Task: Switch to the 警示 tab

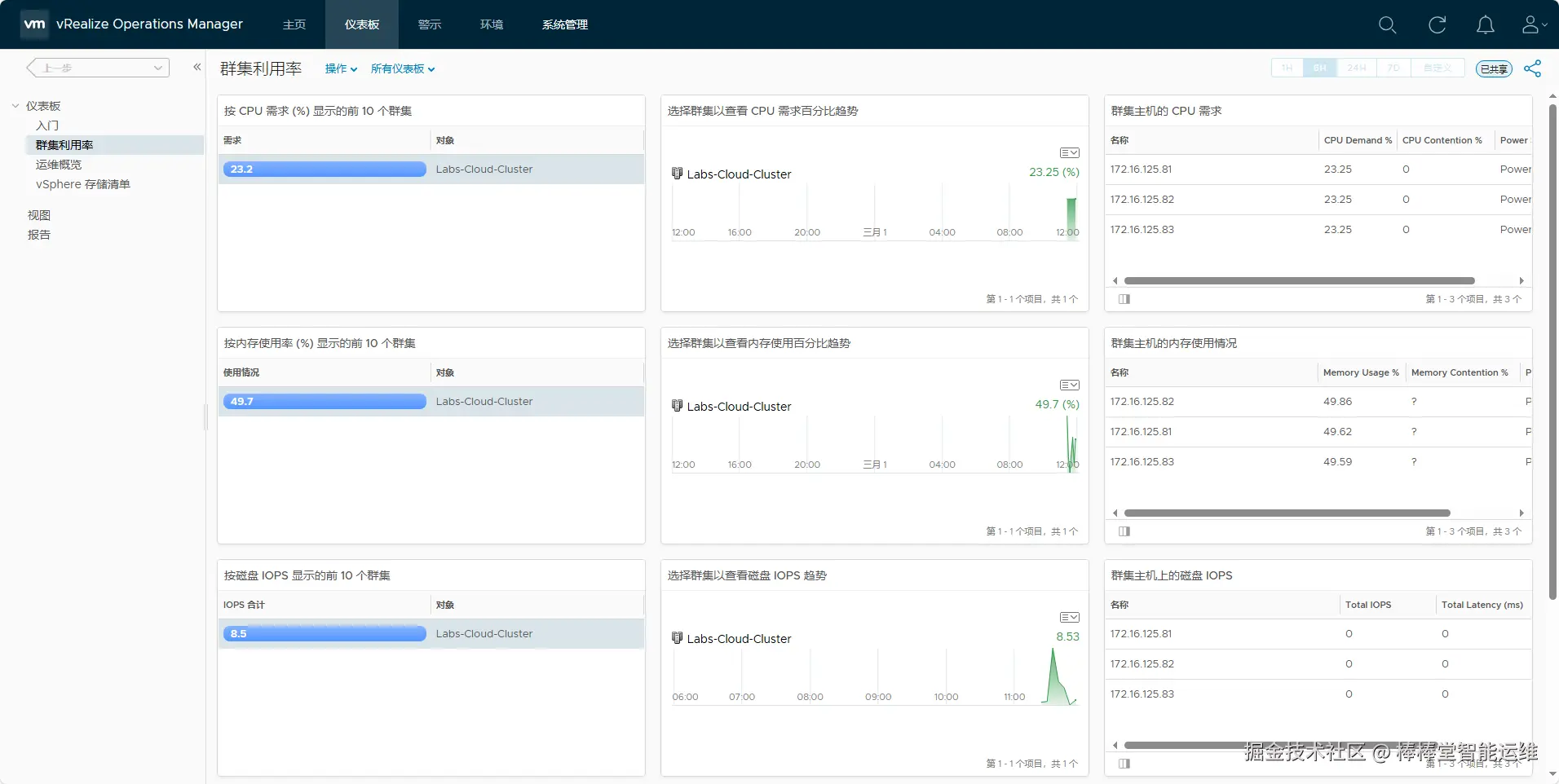Action: 430,24
